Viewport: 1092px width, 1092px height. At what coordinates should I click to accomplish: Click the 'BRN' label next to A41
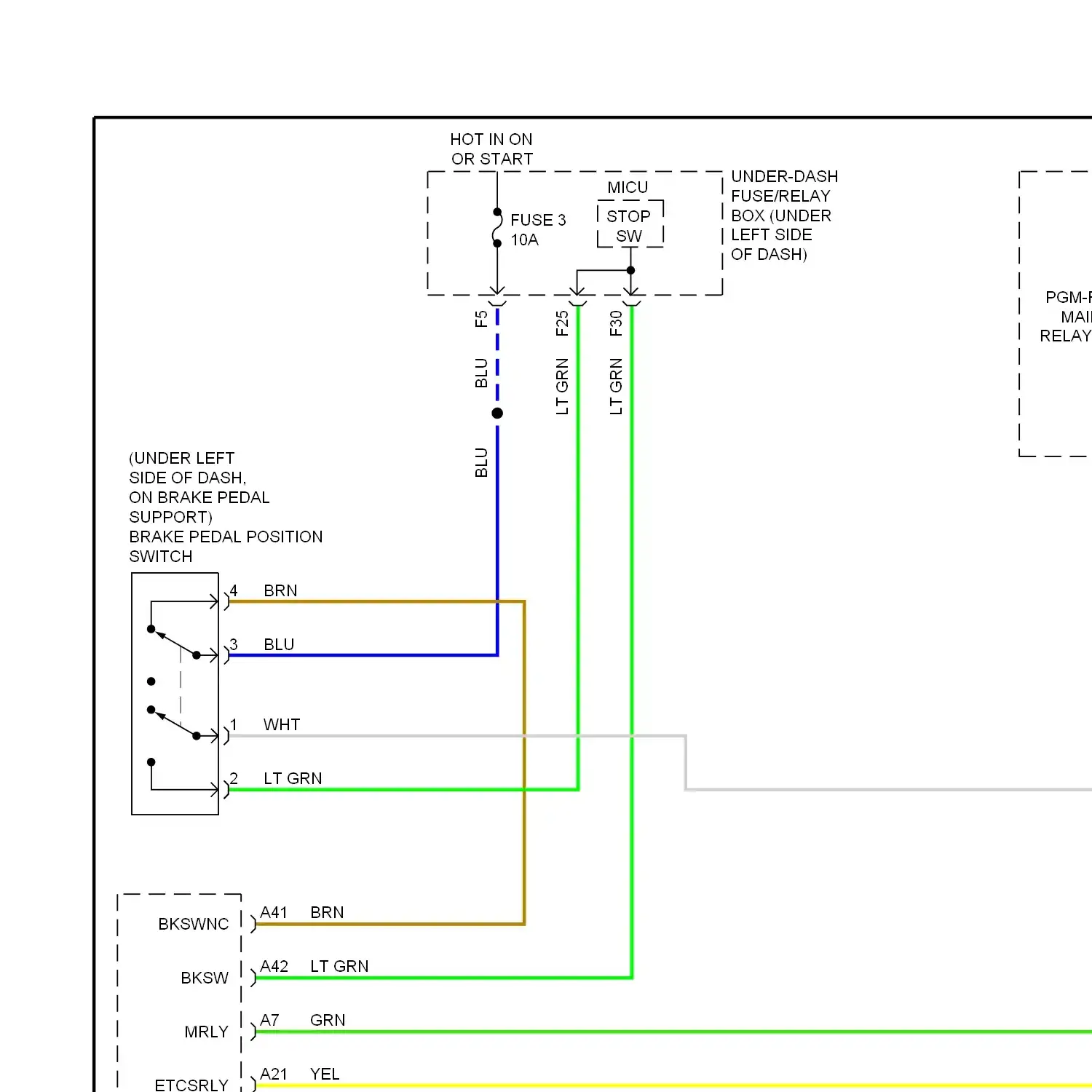[327, 912]
